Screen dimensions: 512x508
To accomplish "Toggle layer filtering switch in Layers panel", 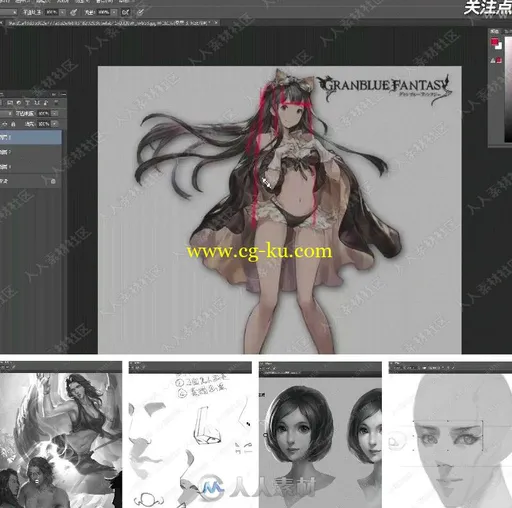I will [57, 102].
